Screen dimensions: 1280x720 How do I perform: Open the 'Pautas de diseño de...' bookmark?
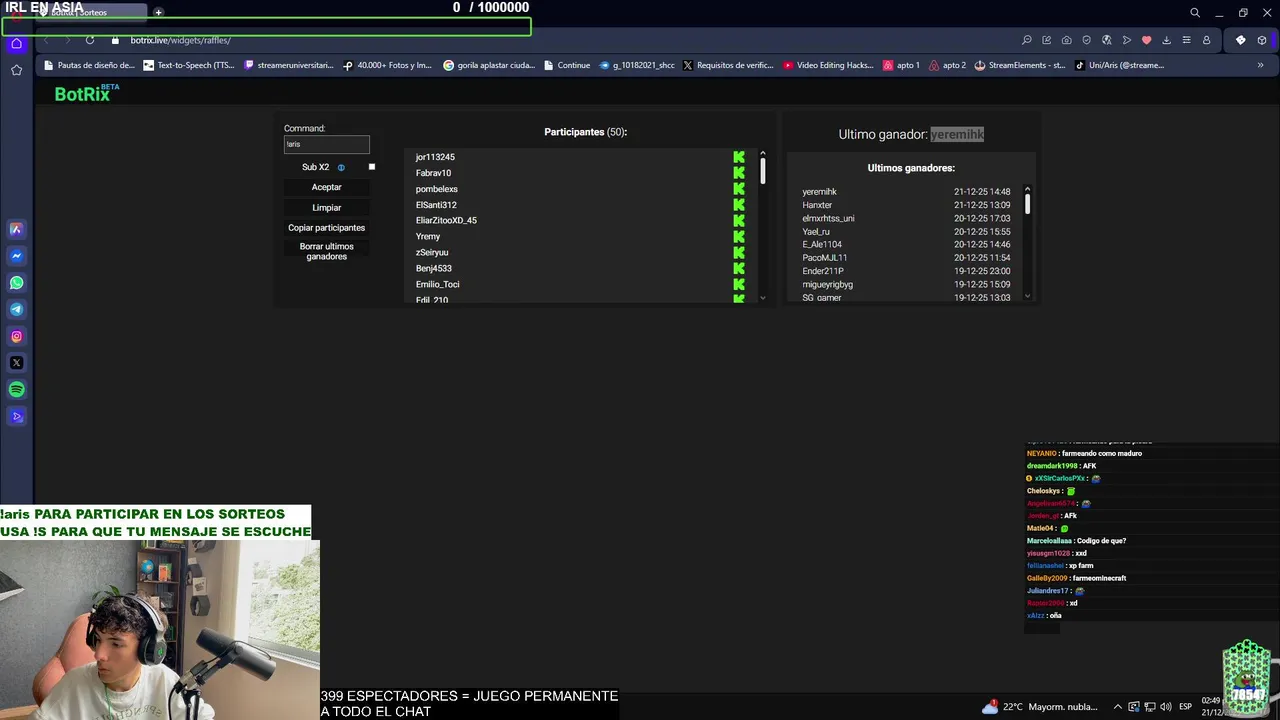(88, 65)
